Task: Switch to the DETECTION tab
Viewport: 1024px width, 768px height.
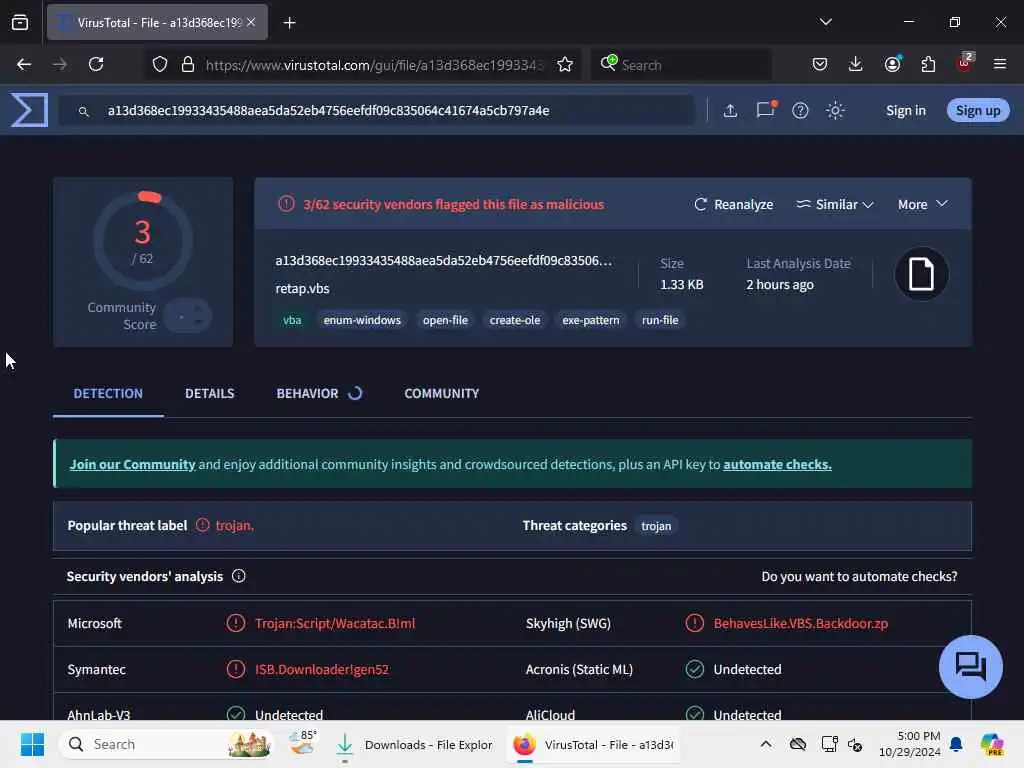Action: click(x=108, y=393)
